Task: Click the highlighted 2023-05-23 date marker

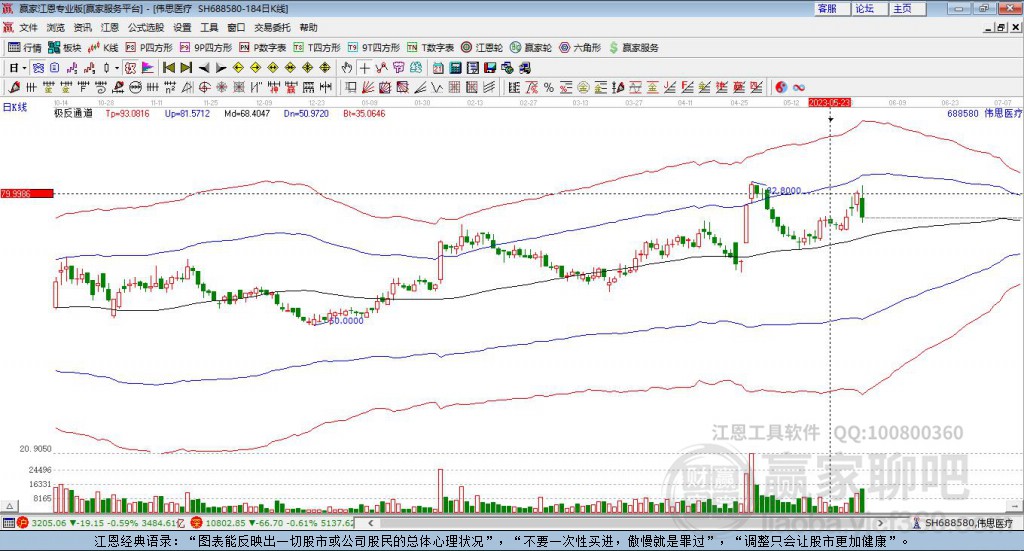Action: 829,103
